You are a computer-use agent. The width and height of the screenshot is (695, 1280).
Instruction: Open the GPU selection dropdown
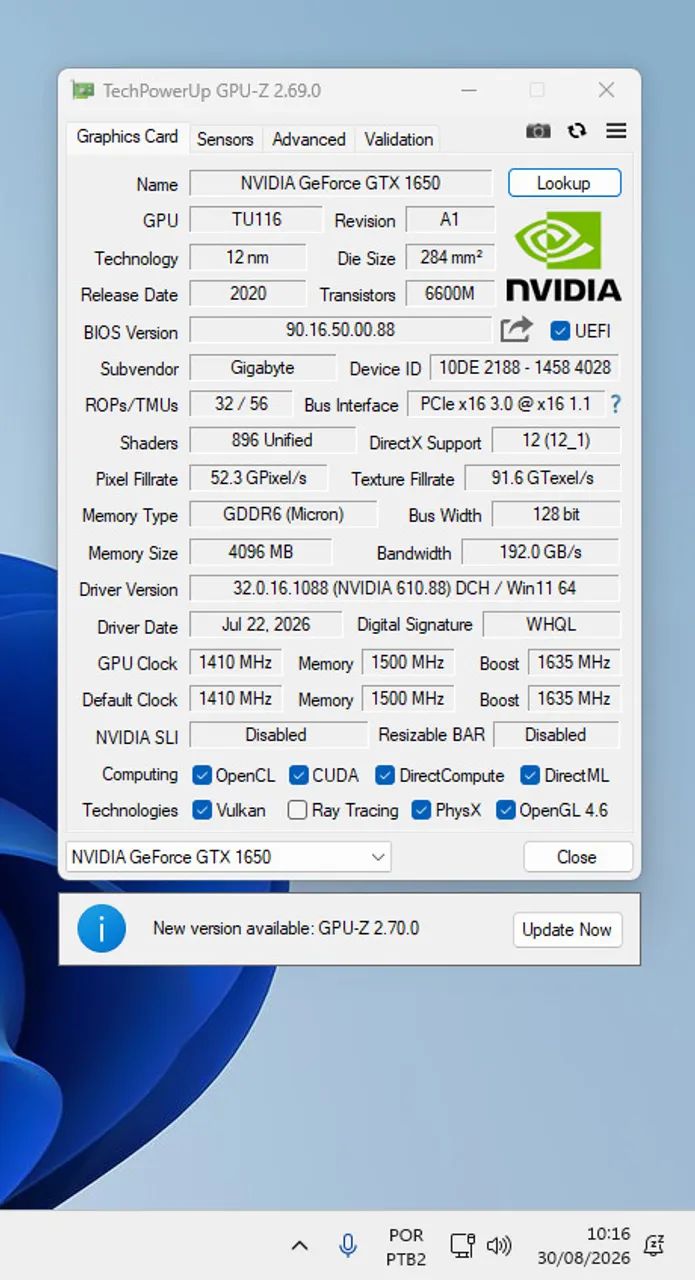tap(228, 857)
